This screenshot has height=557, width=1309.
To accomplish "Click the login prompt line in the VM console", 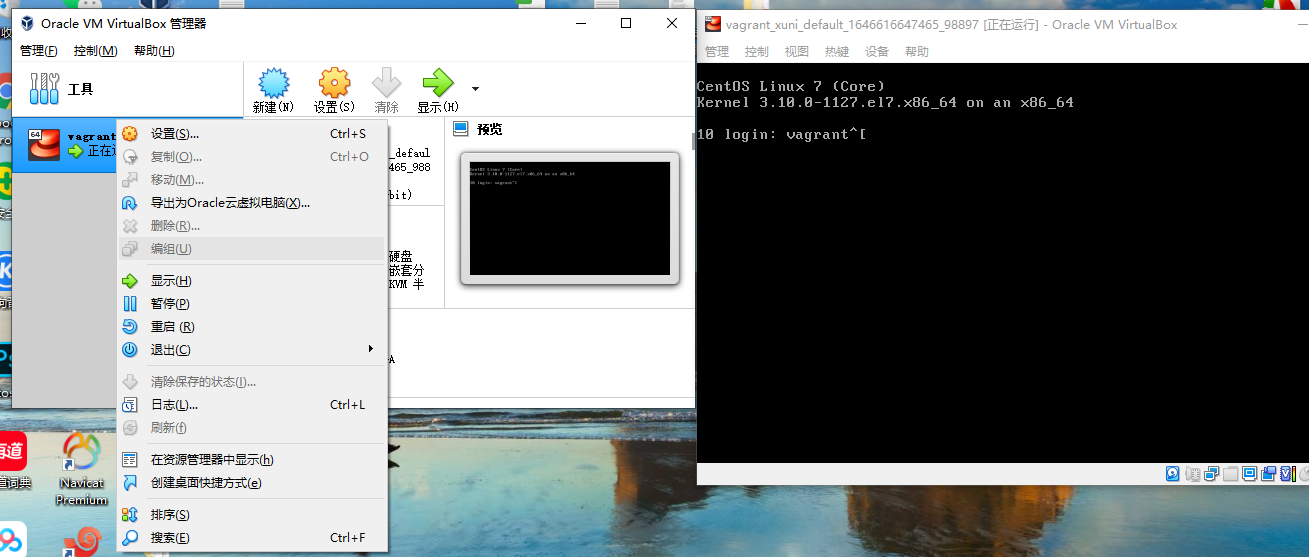I will pos(781,134).
